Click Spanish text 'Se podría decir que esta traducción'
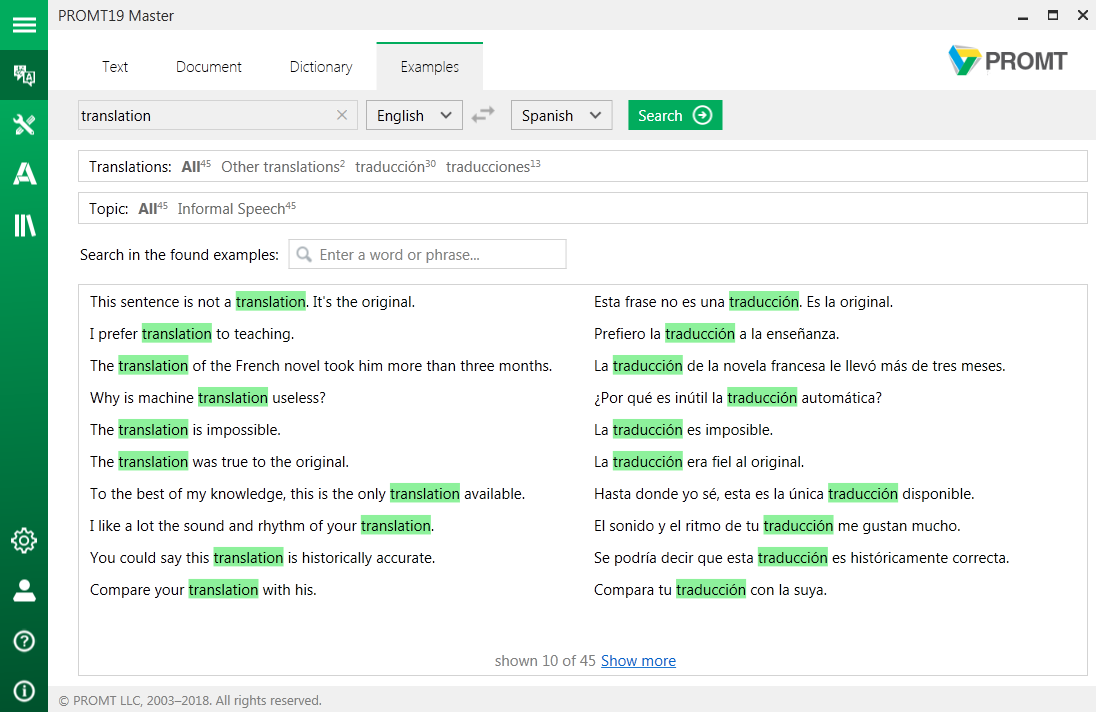The height and width of the screenshot is (712, 1096). [x=801, y=558]
